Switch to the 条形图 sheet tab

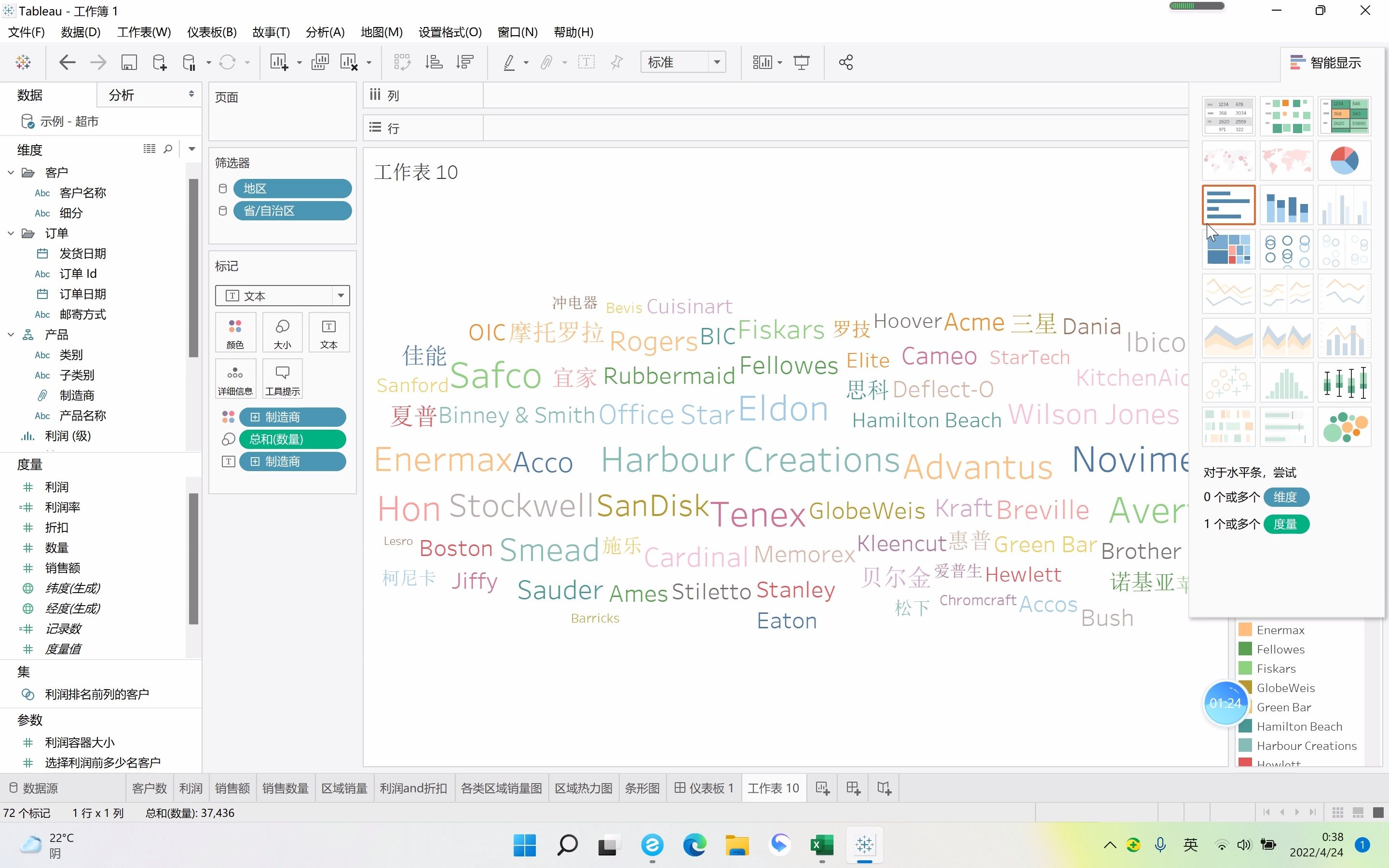tap(642, 788)
